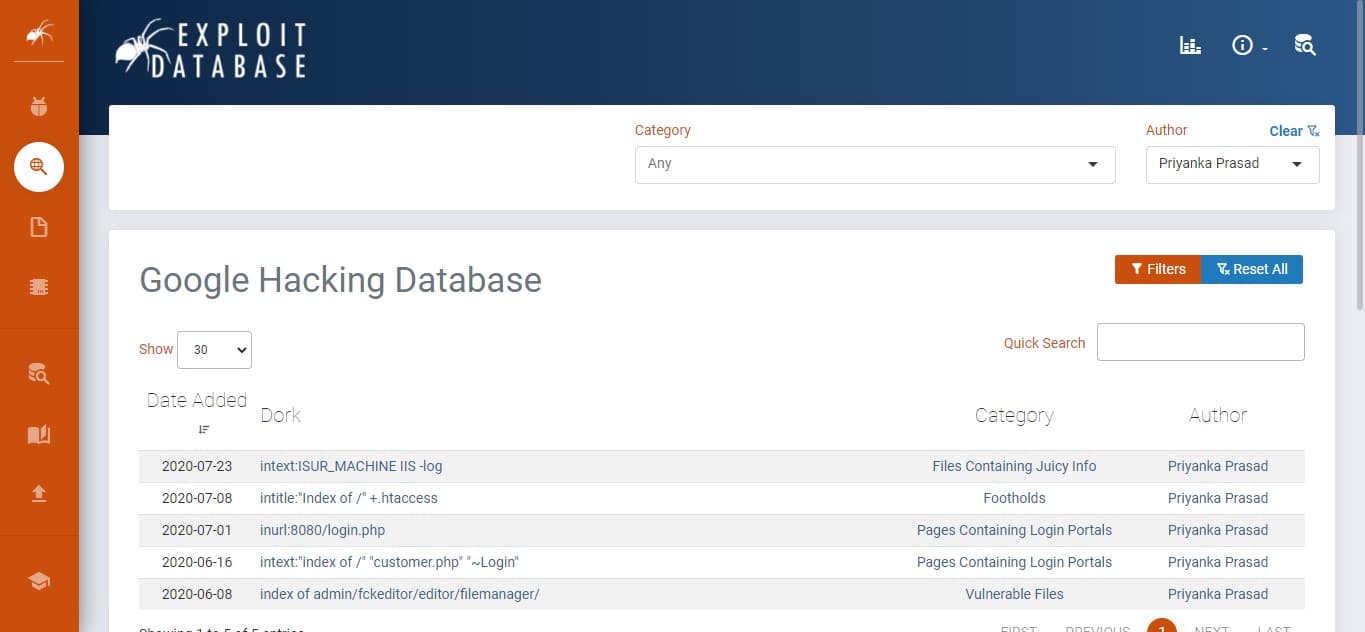Open Author dropdown showing Priyanka Prasad
Screen dimensions: 1365x632
1231,164
